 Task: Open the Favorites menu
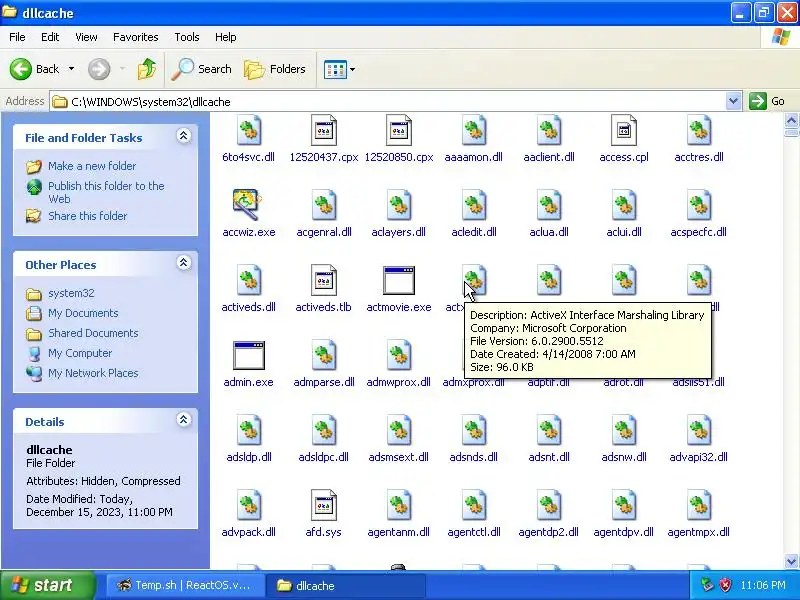point(136,37)
